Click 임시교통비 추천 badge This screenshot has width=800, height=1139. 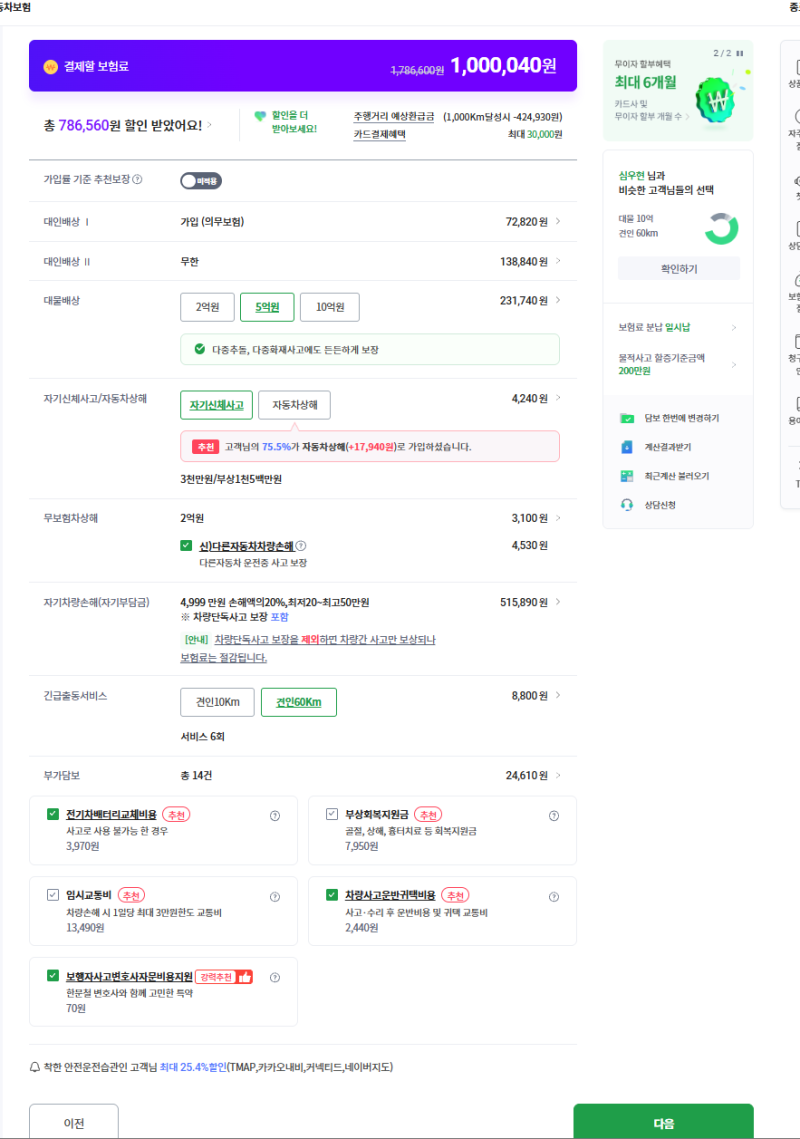pyautogui.click(x=131, y=896)
